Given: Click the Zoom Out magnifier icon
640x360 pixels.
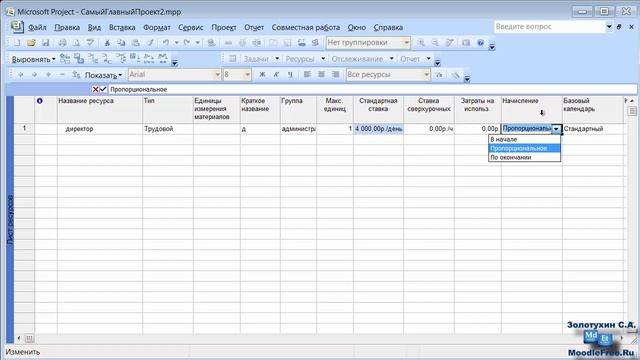Looking at the screenshot, I should coord(435,42).
